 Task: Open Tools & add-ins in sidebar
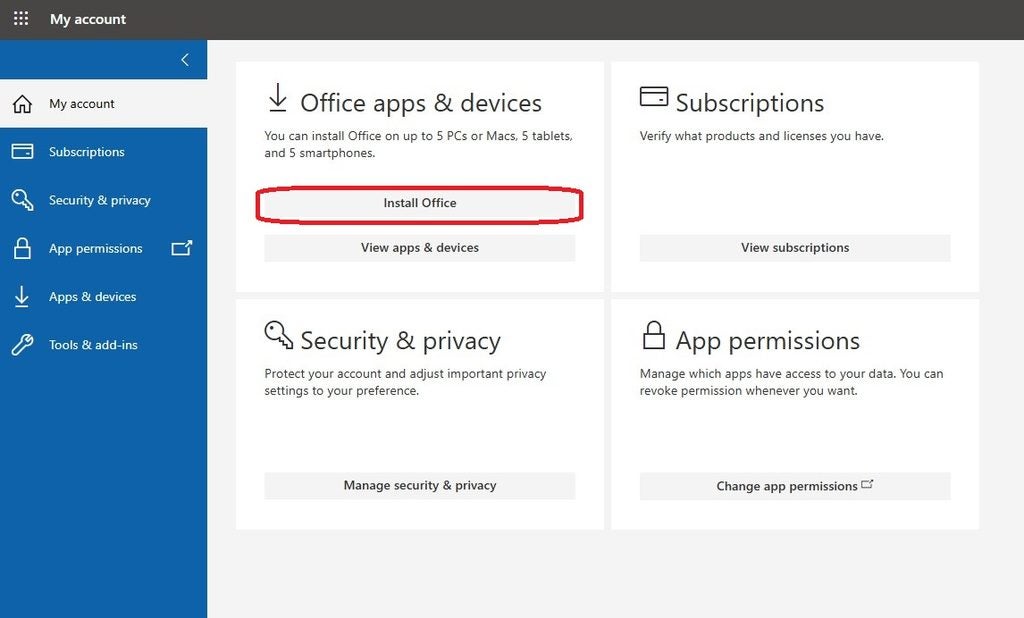pos(103,345)
